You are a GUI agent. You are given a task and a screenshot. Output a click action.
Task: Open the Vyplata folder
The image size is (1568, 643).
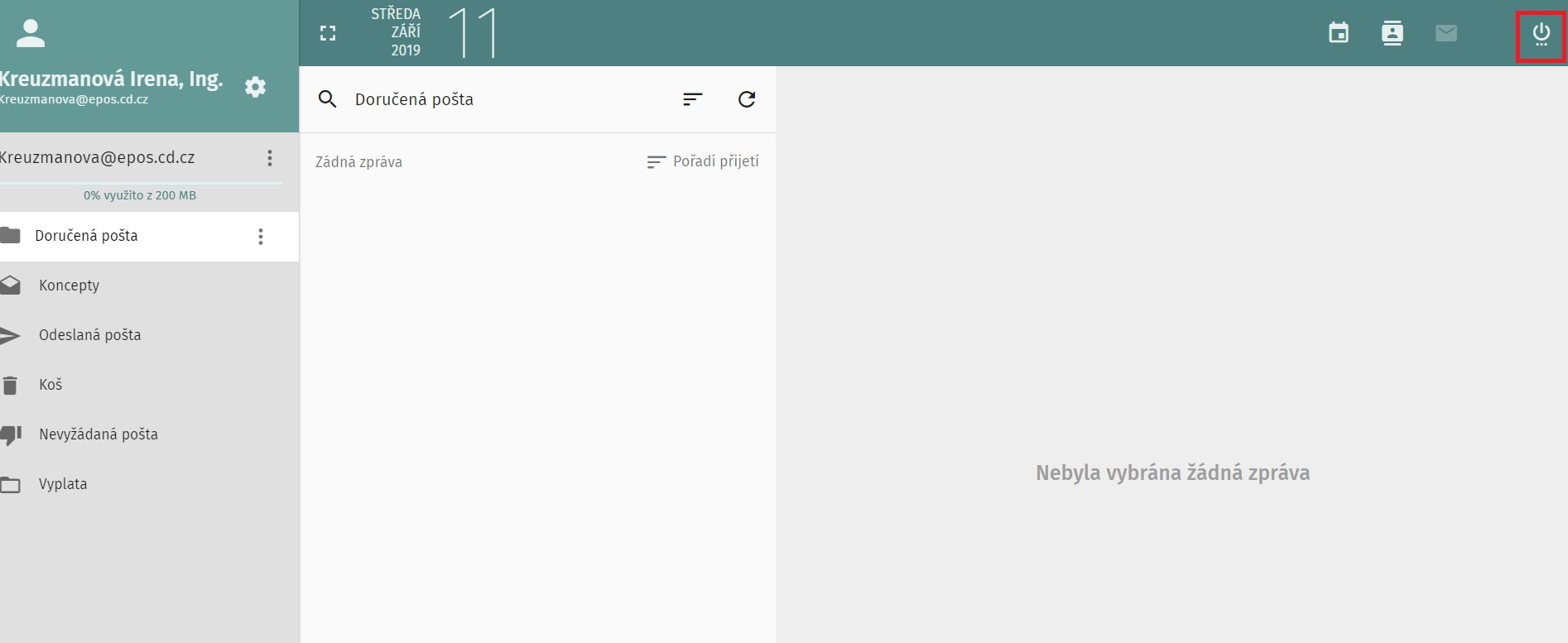point(149,484)
